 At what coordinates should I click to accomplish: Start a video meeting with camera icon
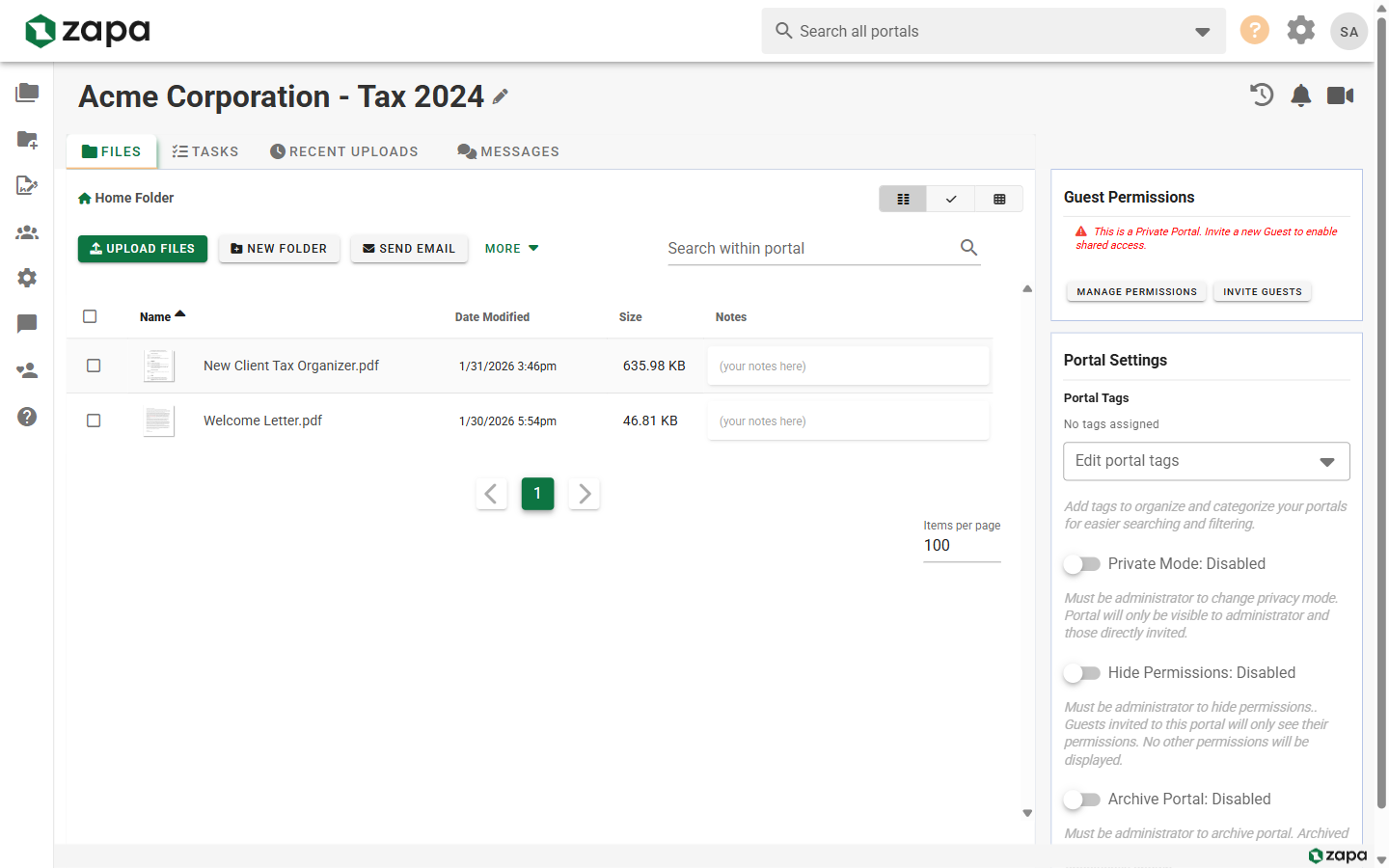point(1340,95)
